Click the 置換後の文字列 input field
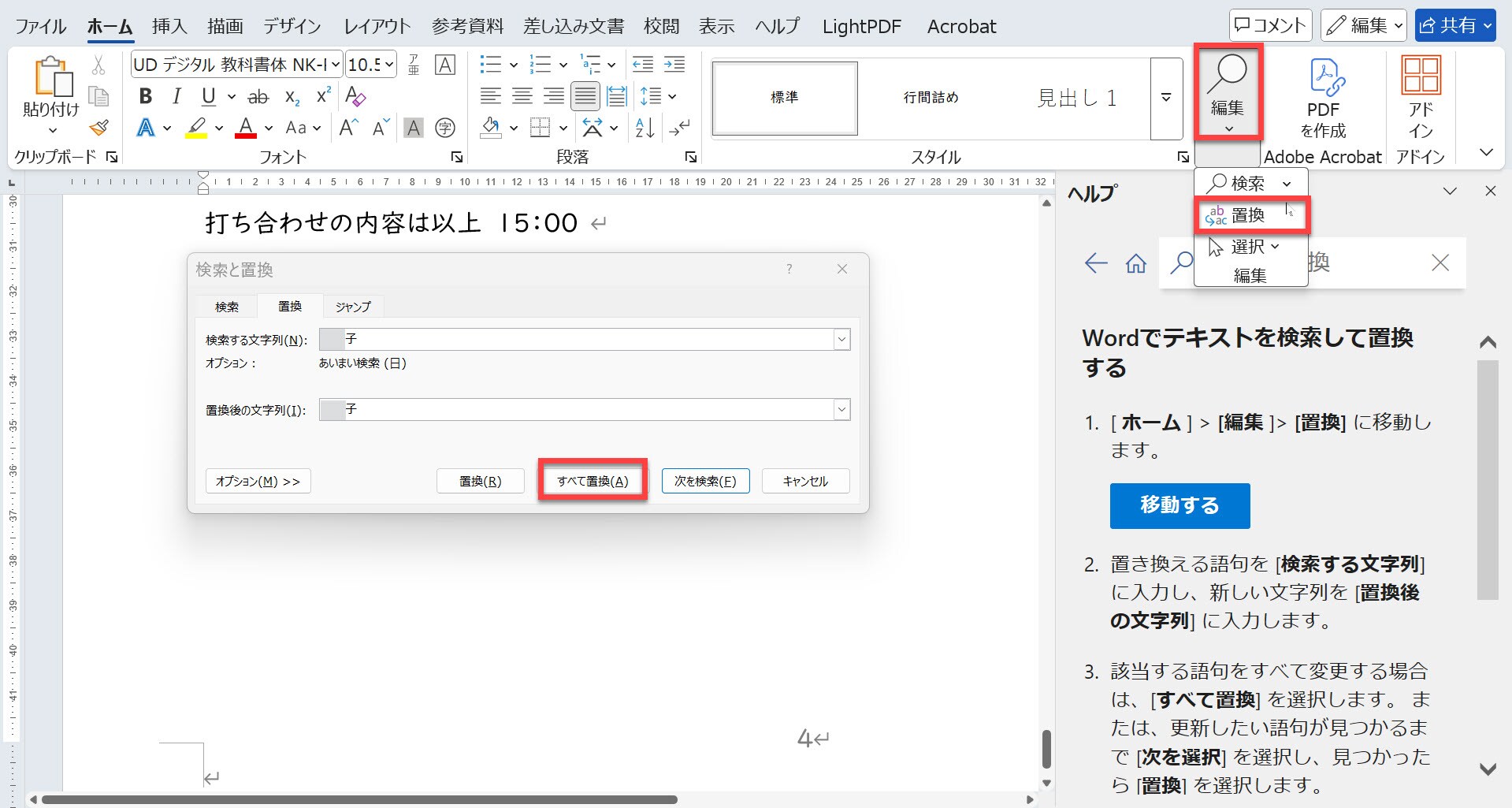 [583, 410]
